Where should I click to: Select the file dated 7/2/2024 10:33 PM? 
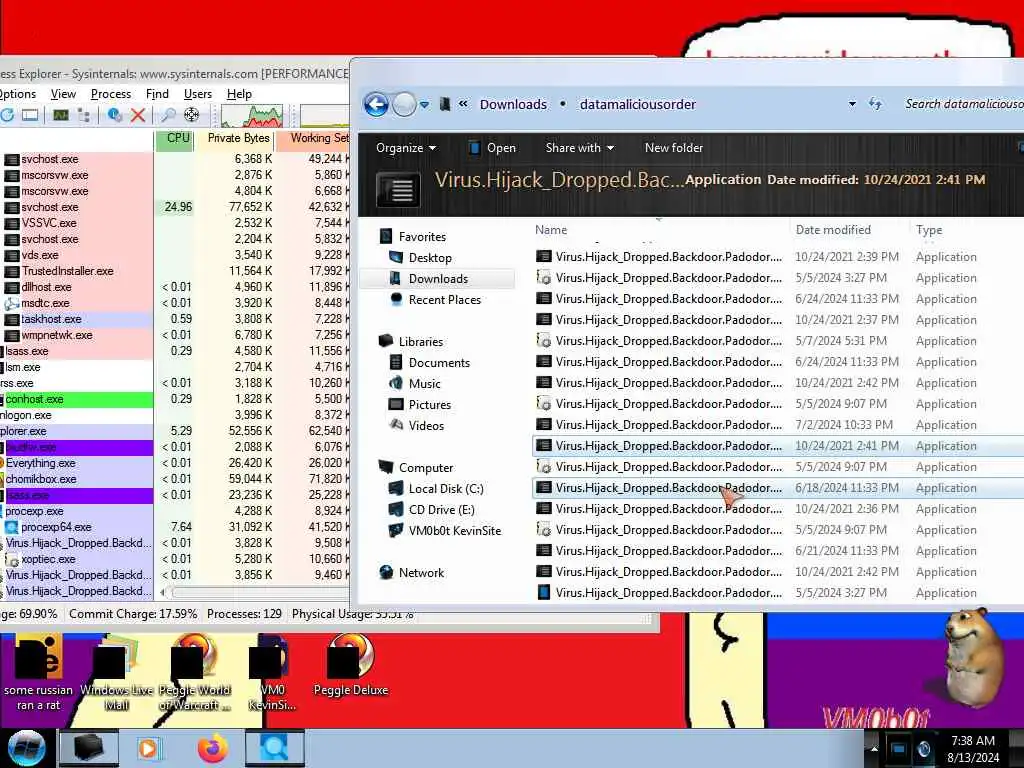(778, 425)
